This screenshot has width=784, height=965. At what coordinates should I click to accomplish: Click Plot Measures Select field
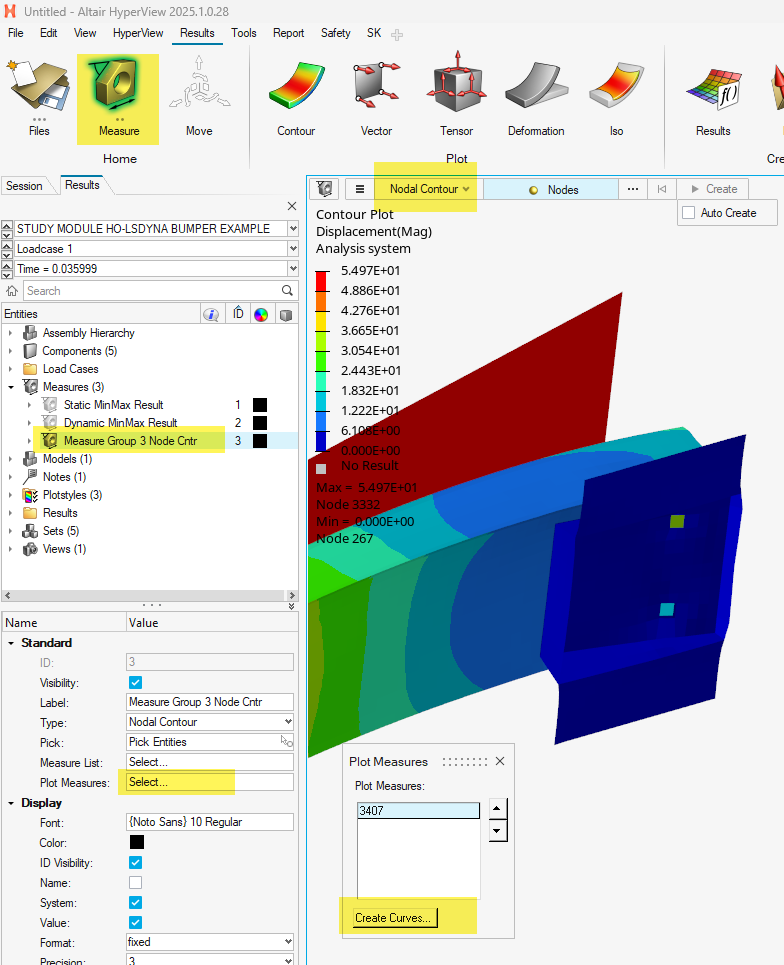point(210,782)
